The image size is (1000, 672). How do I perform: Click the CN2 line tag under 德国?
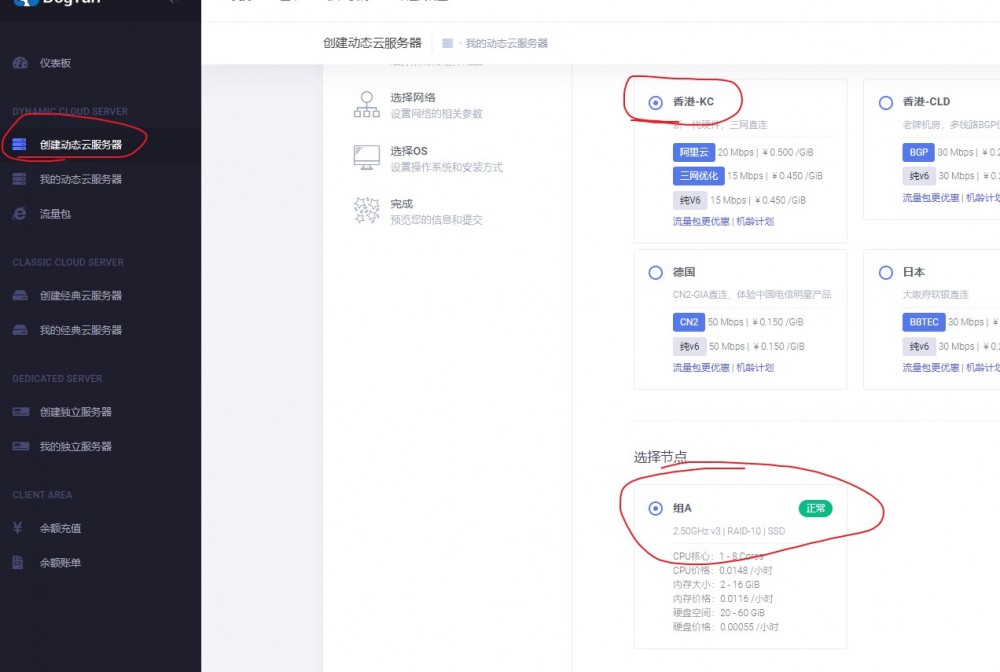pyautogui.click(x=689, y=322)
